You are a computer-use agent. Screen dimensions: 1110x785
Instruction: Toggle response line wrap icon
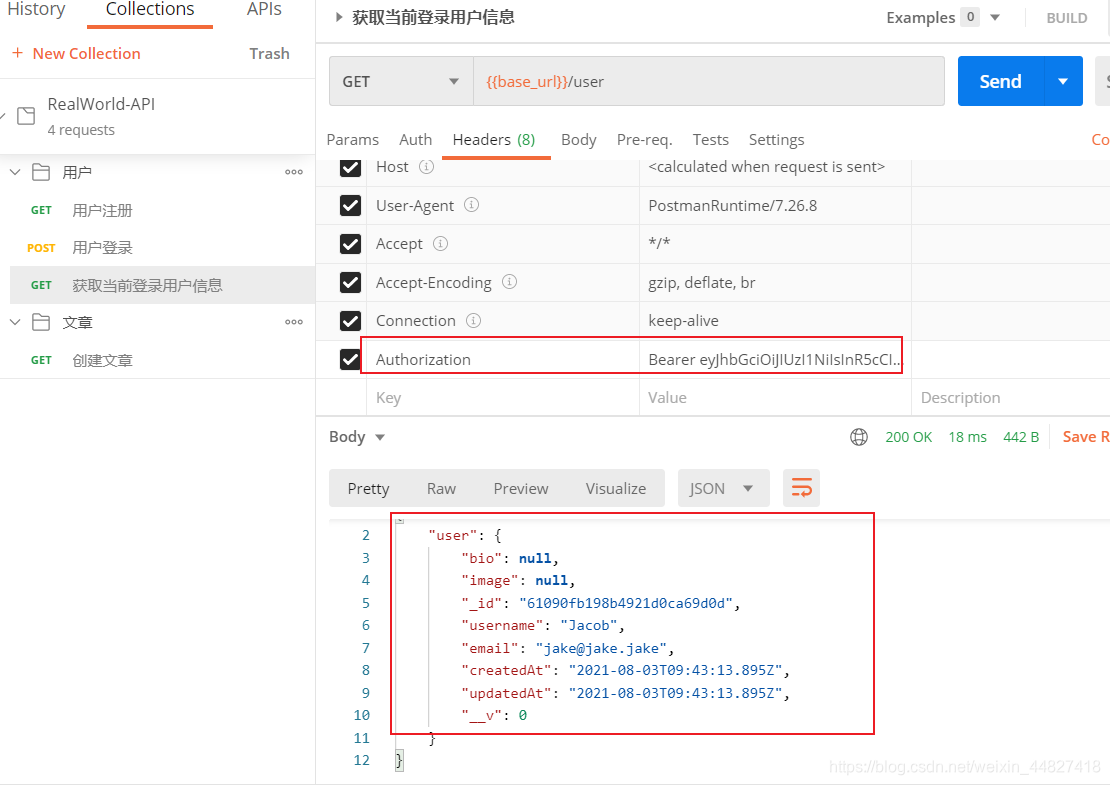[801, 488]
